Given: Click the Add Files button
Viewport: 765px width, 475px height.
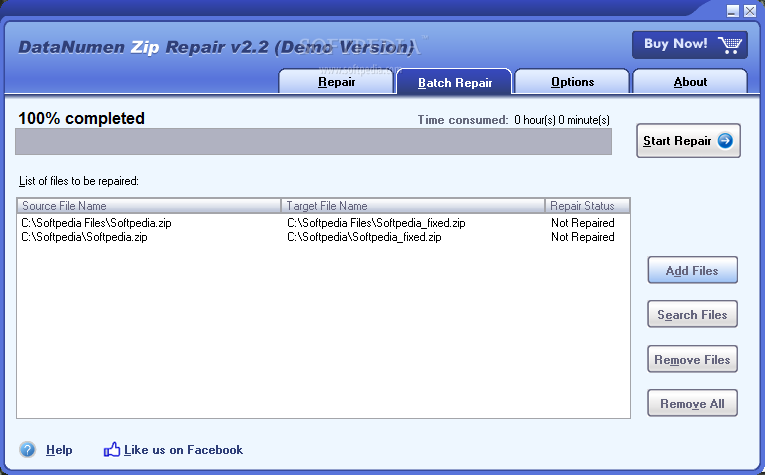Looking at the screenshot, I should (x=692, y=270).
